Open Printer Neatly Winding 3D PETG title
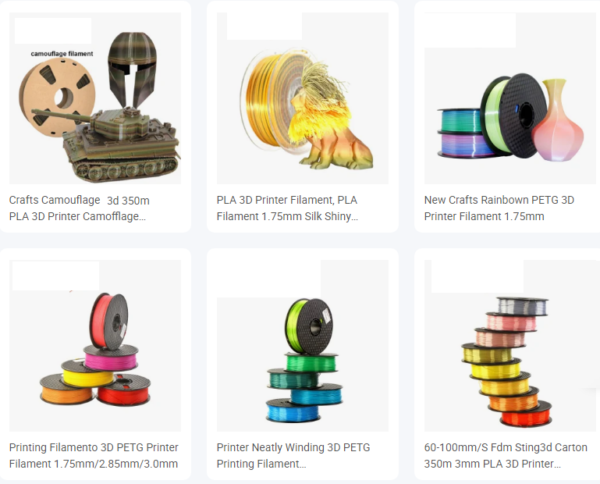The height and width of the screenshot is (484, 600). [293, 455]
